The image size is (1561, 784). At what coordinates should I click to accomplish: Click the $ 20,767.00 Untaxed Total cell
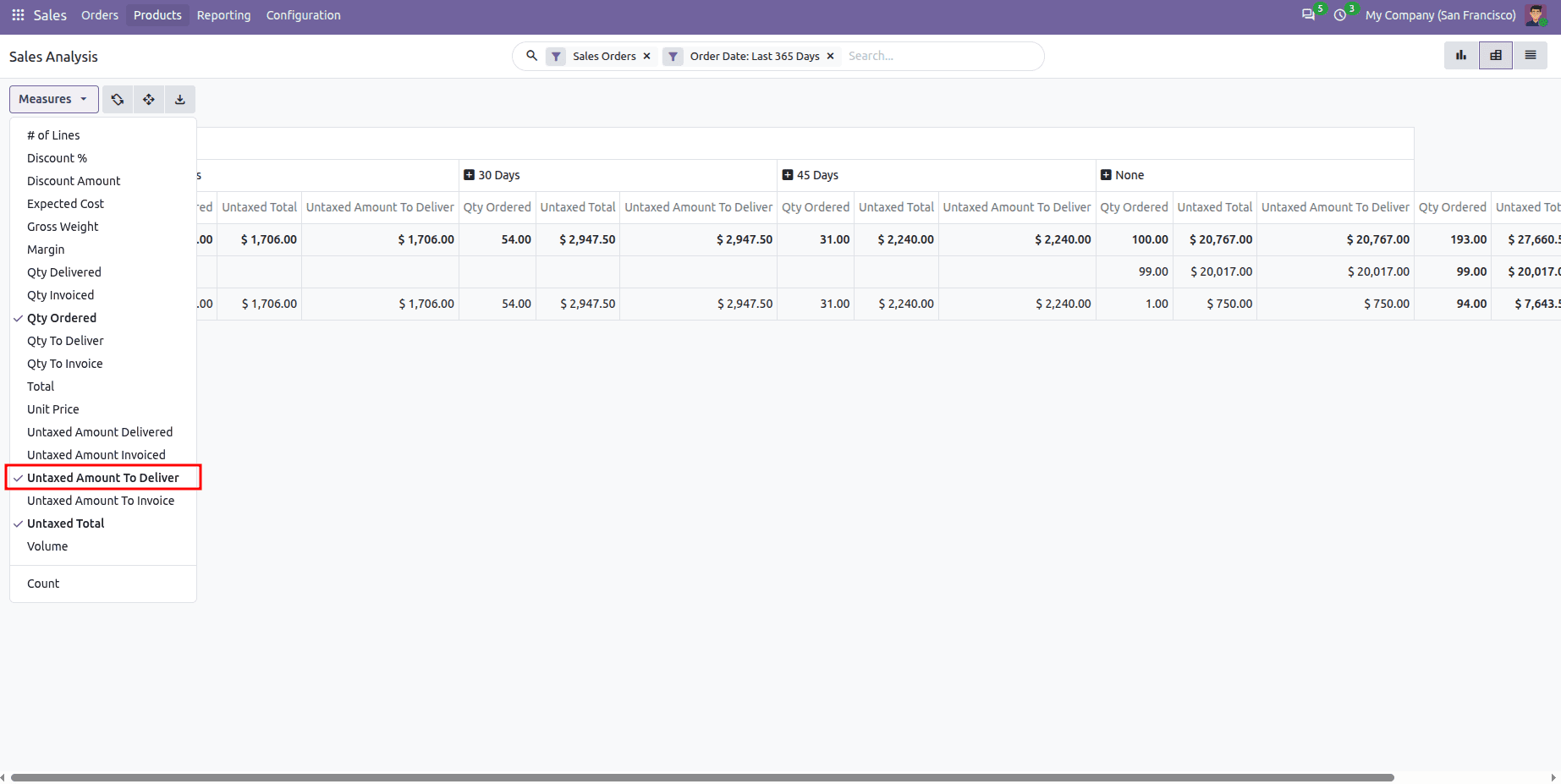[x=1215, y=239]
